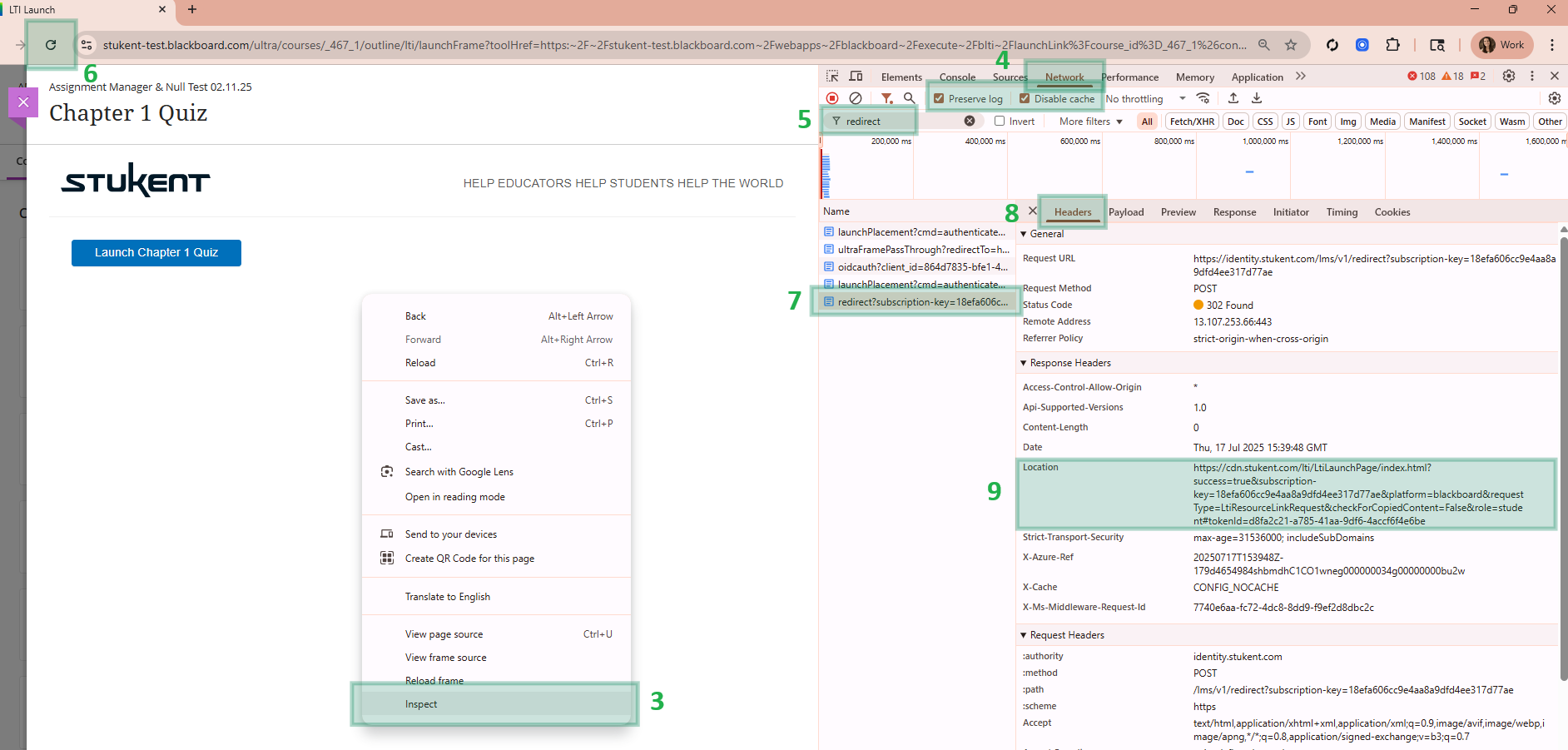
Task: Close the DevTools panel
Action: [x=1555, y=76]
